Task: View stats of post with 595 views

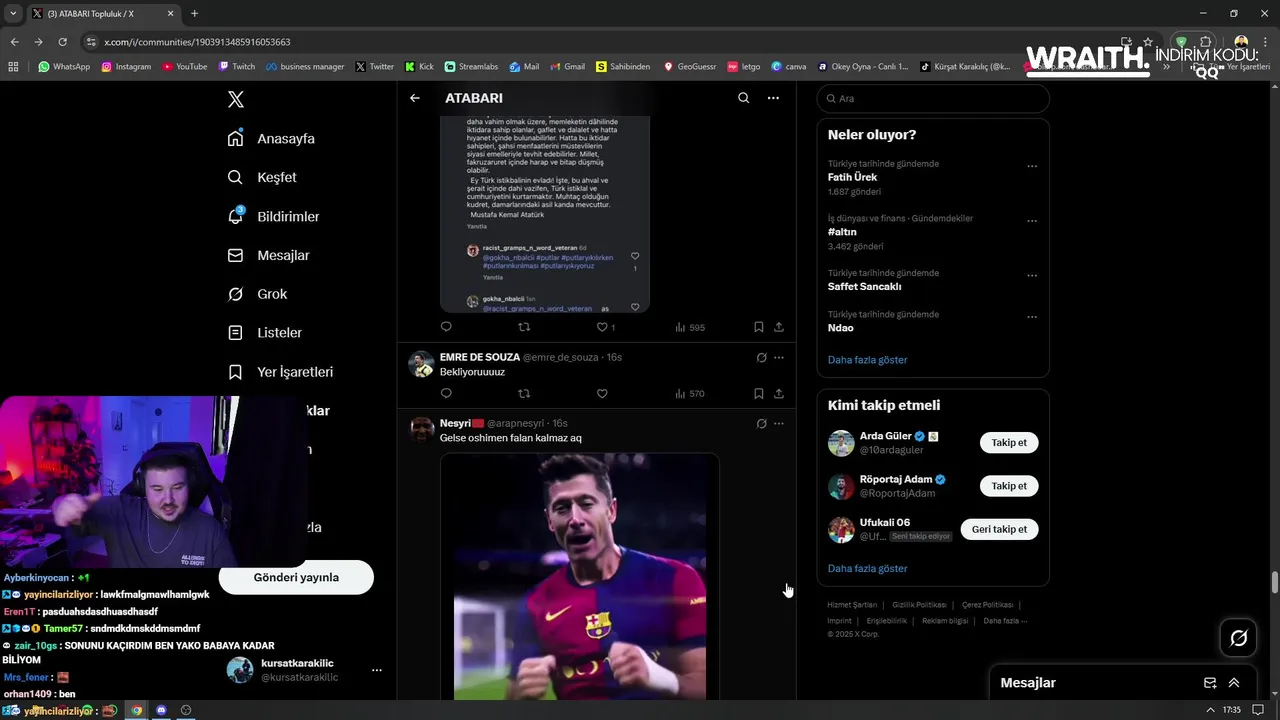Action: 690,327
